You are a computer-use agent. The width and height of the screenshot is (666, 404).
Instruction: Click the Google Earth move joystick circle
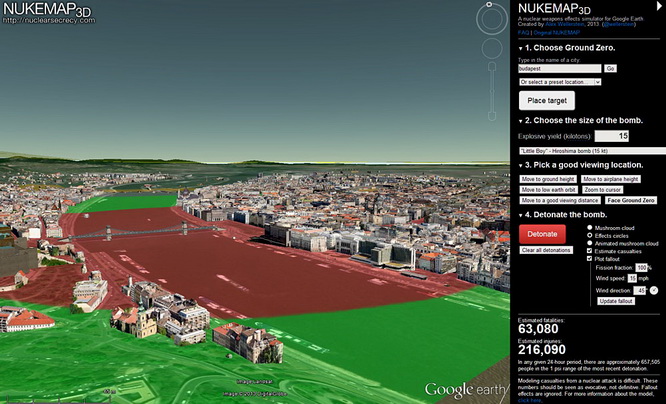click(x=492, y=48)
